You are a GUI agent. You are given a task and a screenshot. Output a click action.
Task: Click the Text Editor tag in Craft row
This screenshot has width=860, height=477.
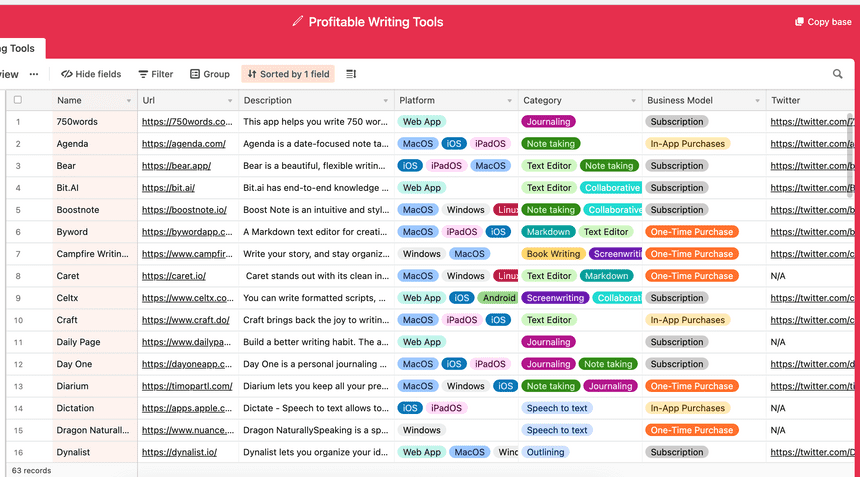click(x=548, y=320)
